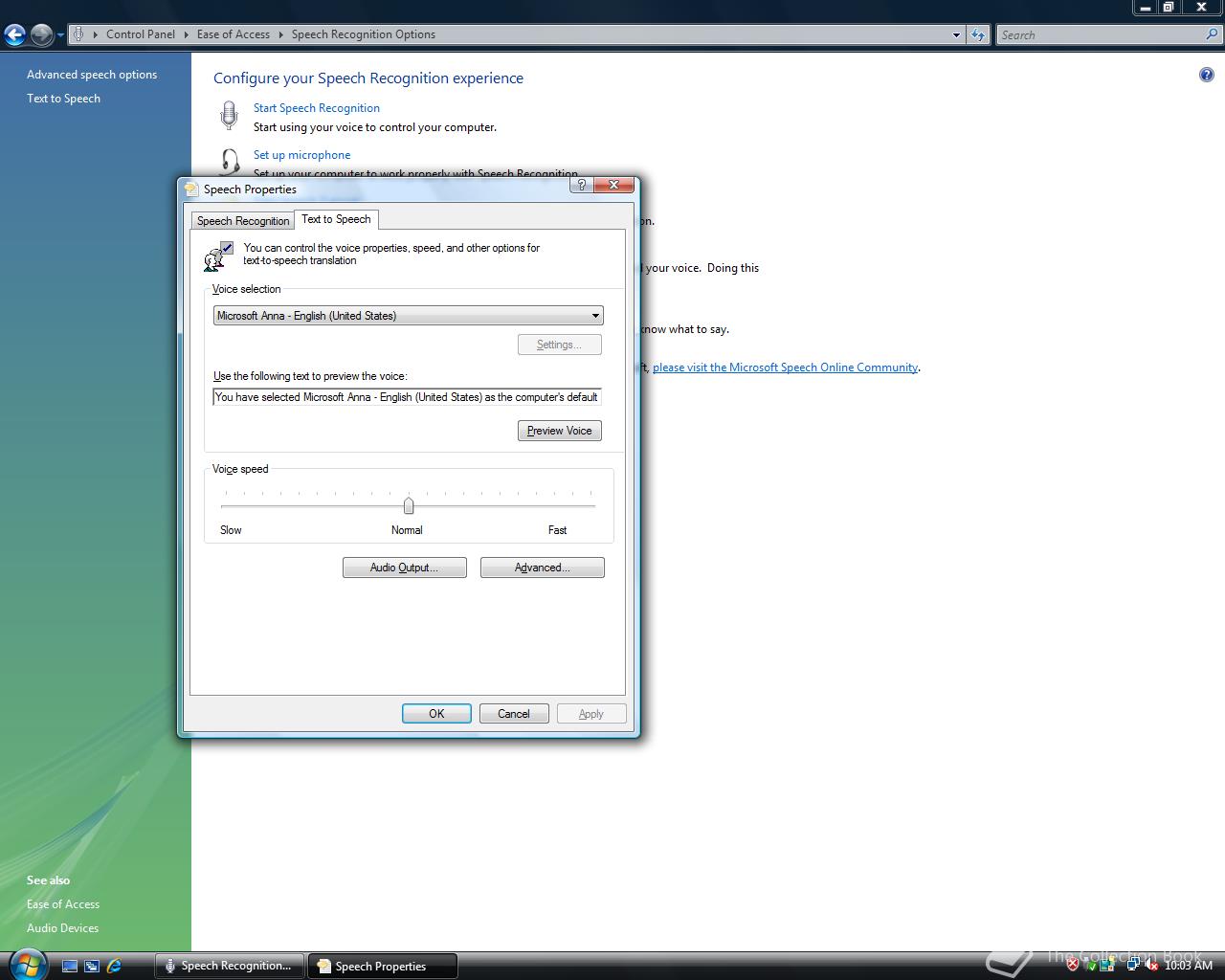Click the refresh icon beside the address bar

pyautogui.click(x=977, y=34)
